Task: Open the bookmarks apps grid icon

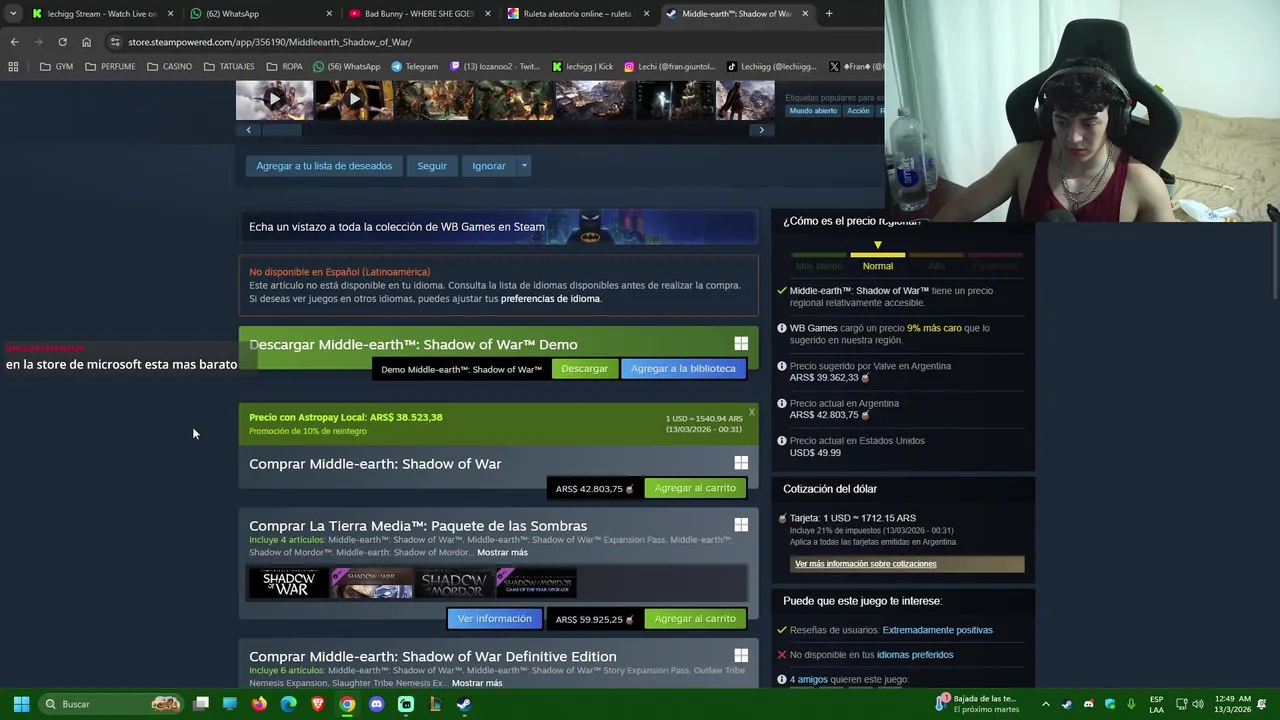Action: pos(13,67)
